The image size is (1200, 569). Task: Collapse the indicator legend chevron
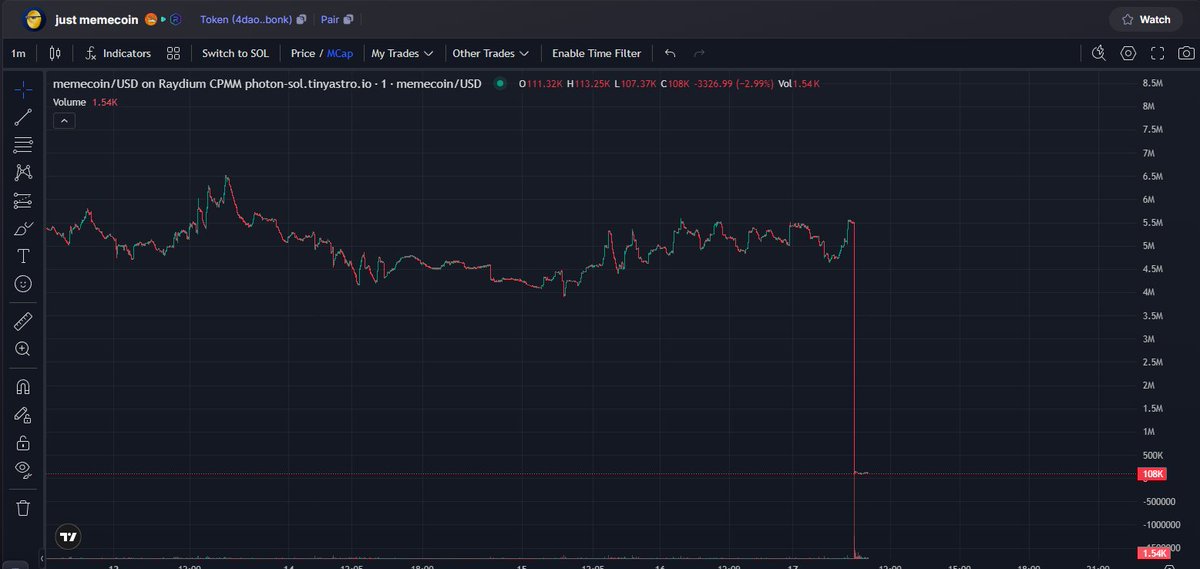tap(63, 121)
